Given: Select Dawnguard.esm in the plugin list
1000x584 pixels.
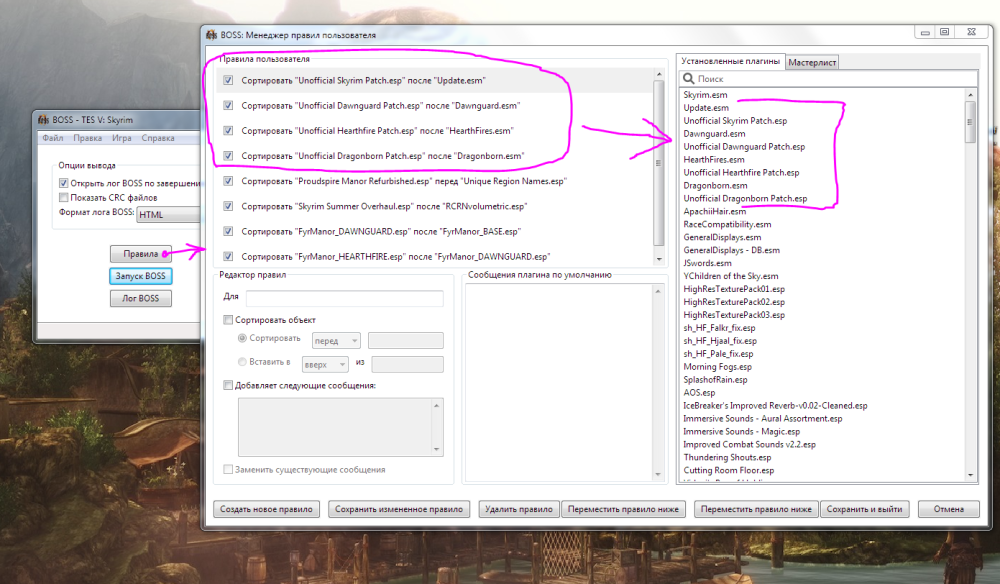Looking at the screenshot, I should (x=714, y=134).
